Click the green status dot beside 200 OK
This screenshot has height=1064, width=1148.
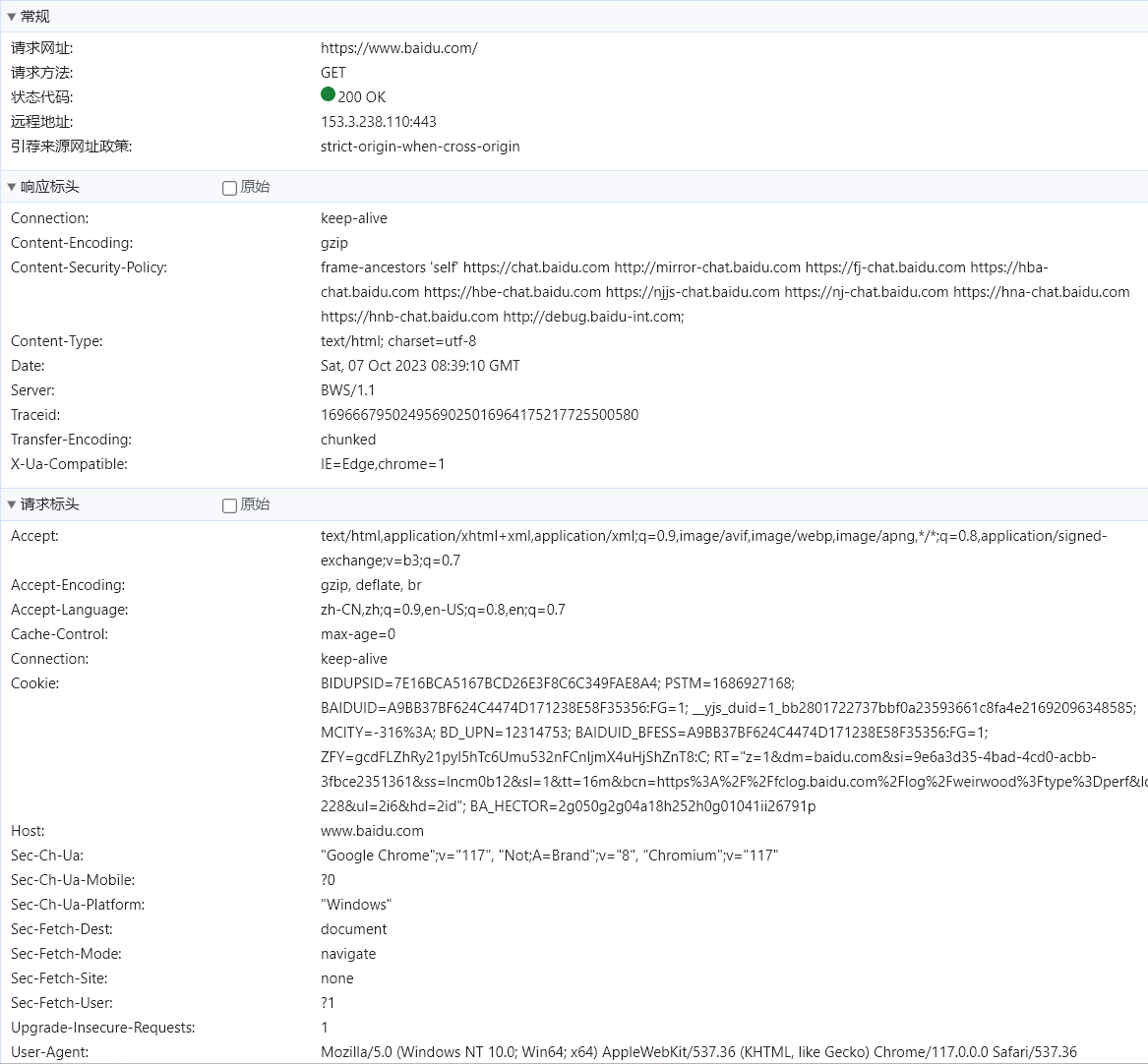tap(329, 94)
